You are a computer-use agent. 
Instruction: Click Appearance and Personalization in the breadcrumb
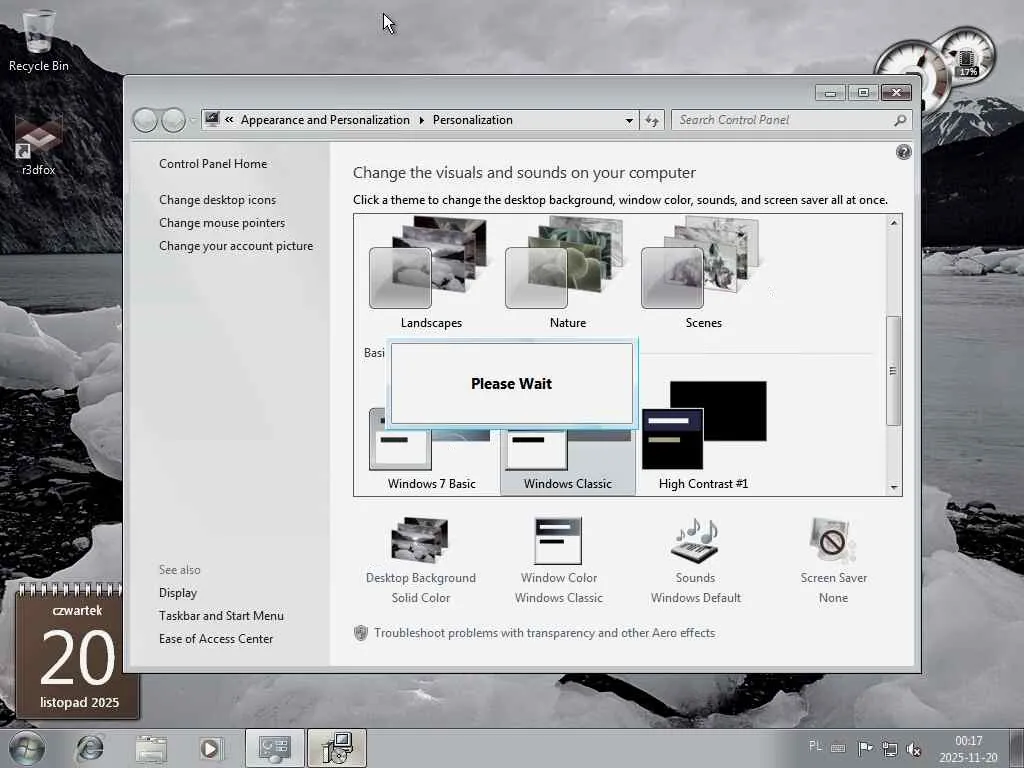[x=325, y=120]
